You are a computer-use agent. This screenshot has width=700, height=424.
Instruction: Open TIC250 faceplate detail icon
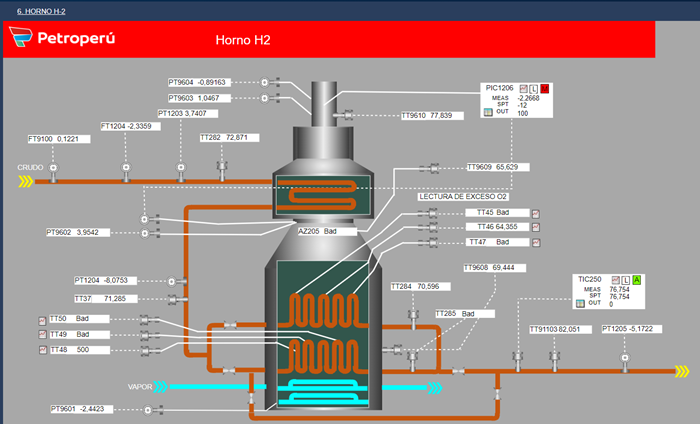pos(580,303)
